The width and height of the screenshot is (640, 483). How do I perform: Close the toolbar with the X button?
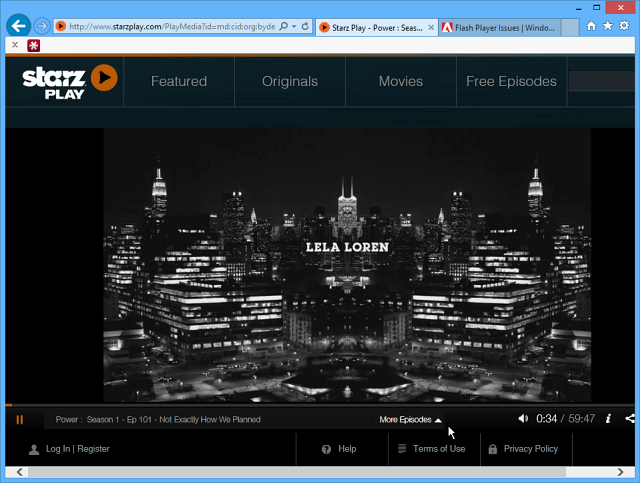coord(15,45)
